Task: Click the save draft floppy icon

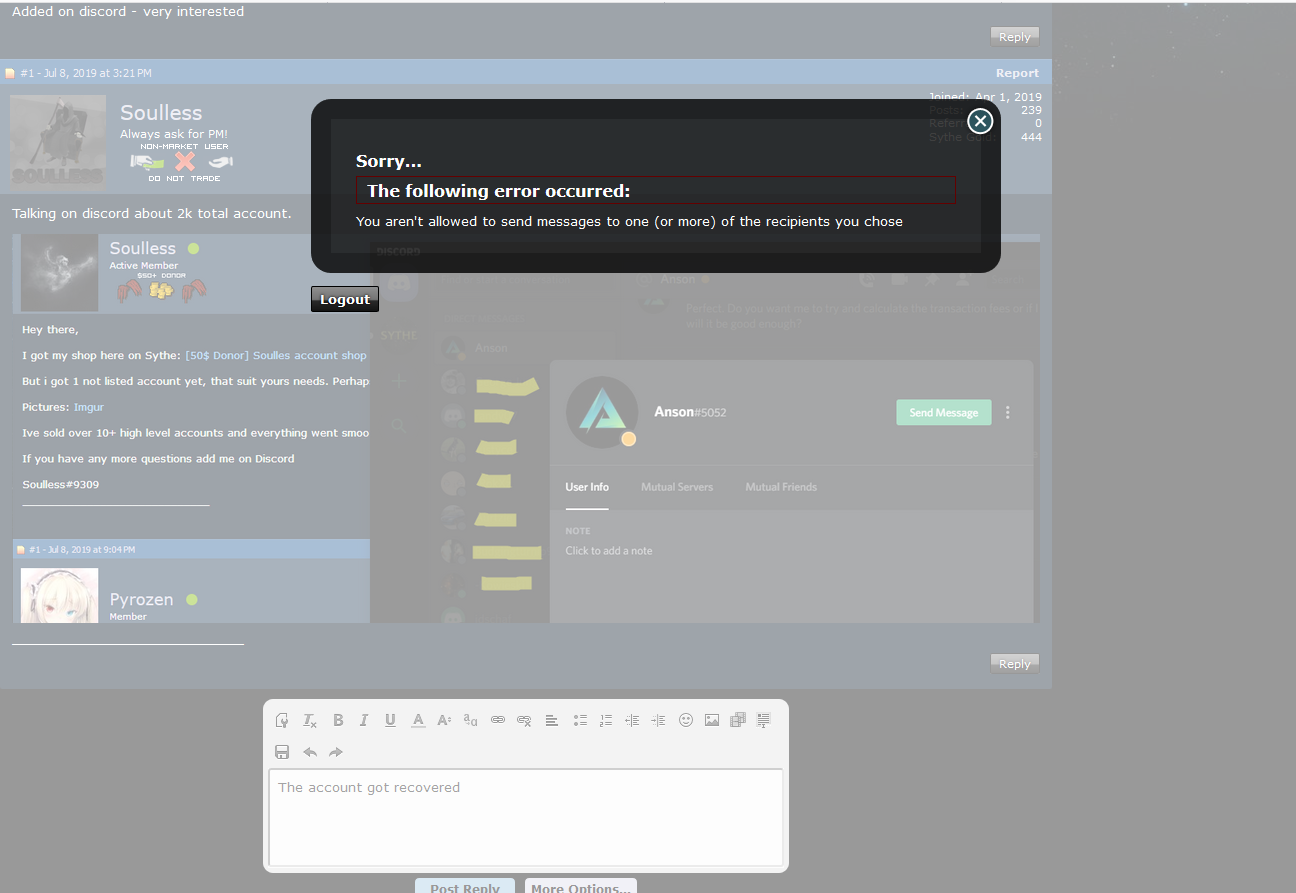Action: pyautogui.click(x=282, y=752)
